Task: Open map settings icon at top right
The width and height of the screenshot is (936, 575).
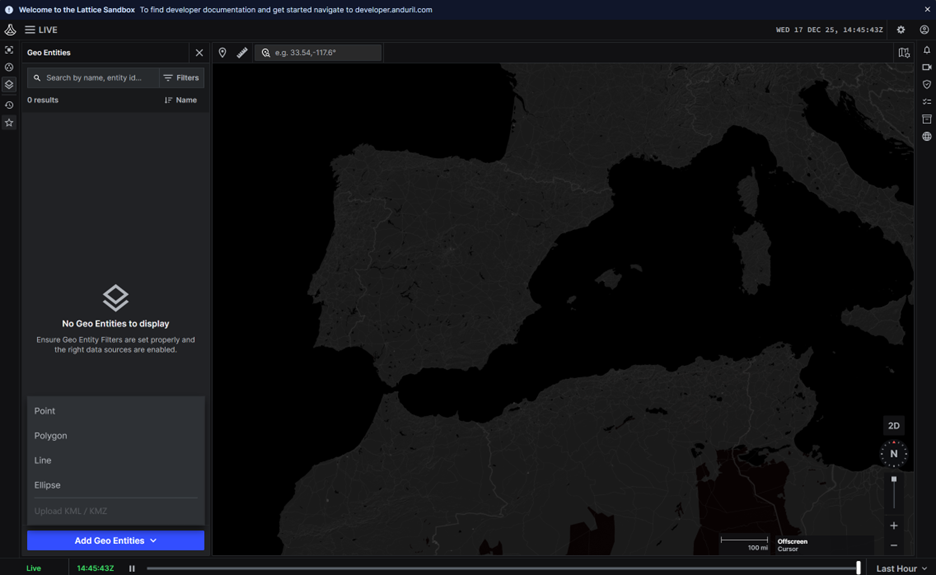Action: (904, 53)
